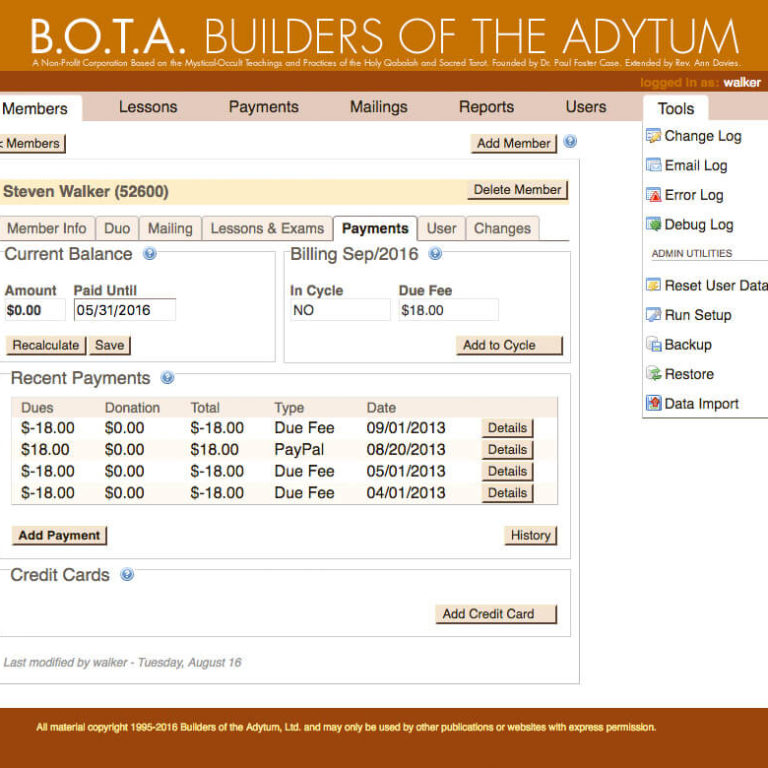768x768 pixels.
Task: Switch to the Changes sub-tab
Action: (503, 228)
